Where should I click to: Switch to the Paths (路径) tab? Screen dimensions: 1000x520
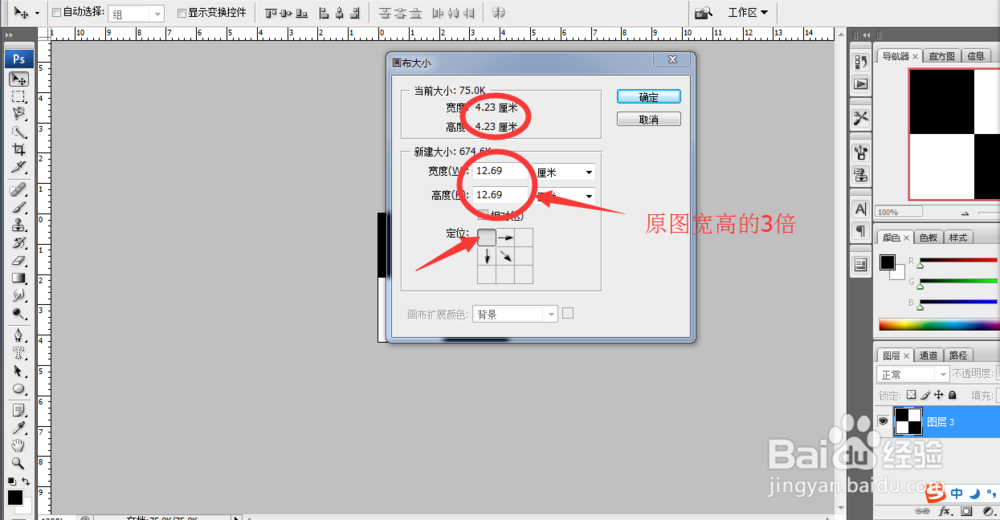[958, 355]
